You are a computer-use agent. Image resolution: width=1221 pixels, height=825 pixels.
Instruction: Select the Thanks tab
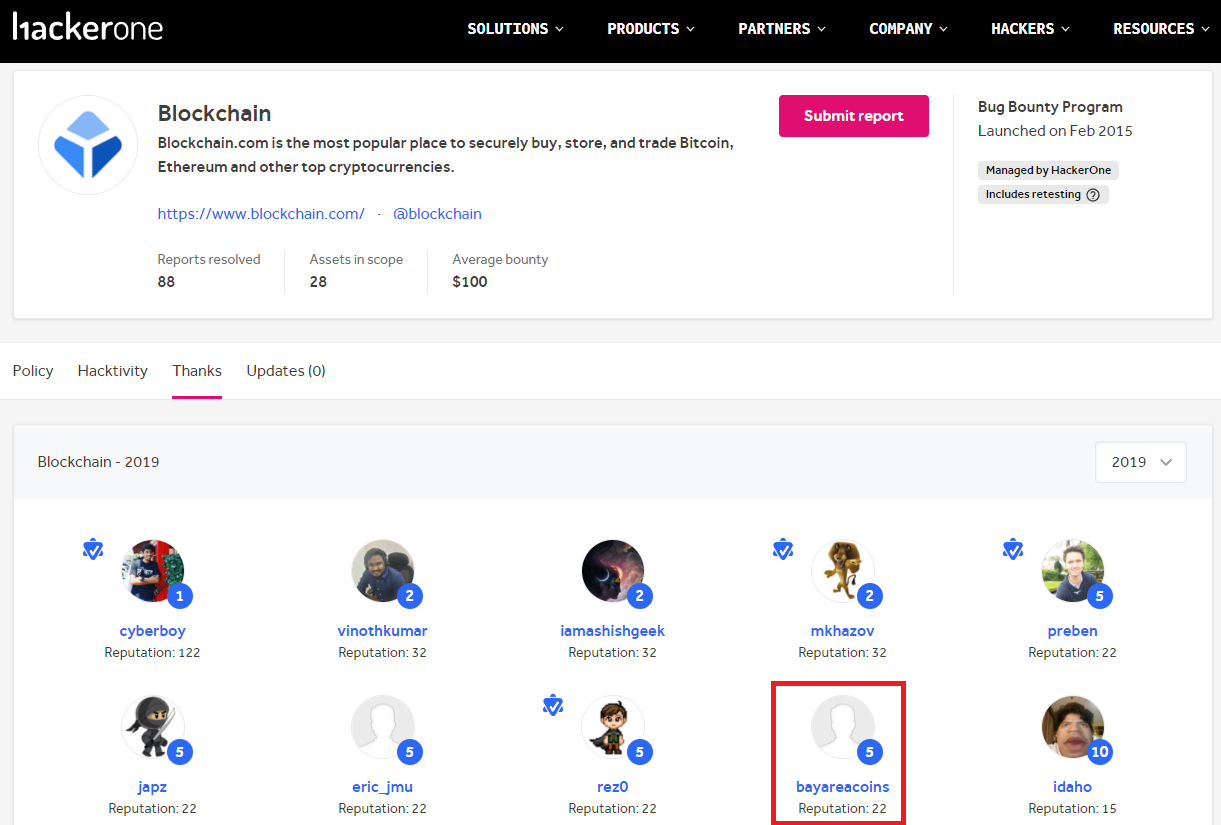point(197,371)
